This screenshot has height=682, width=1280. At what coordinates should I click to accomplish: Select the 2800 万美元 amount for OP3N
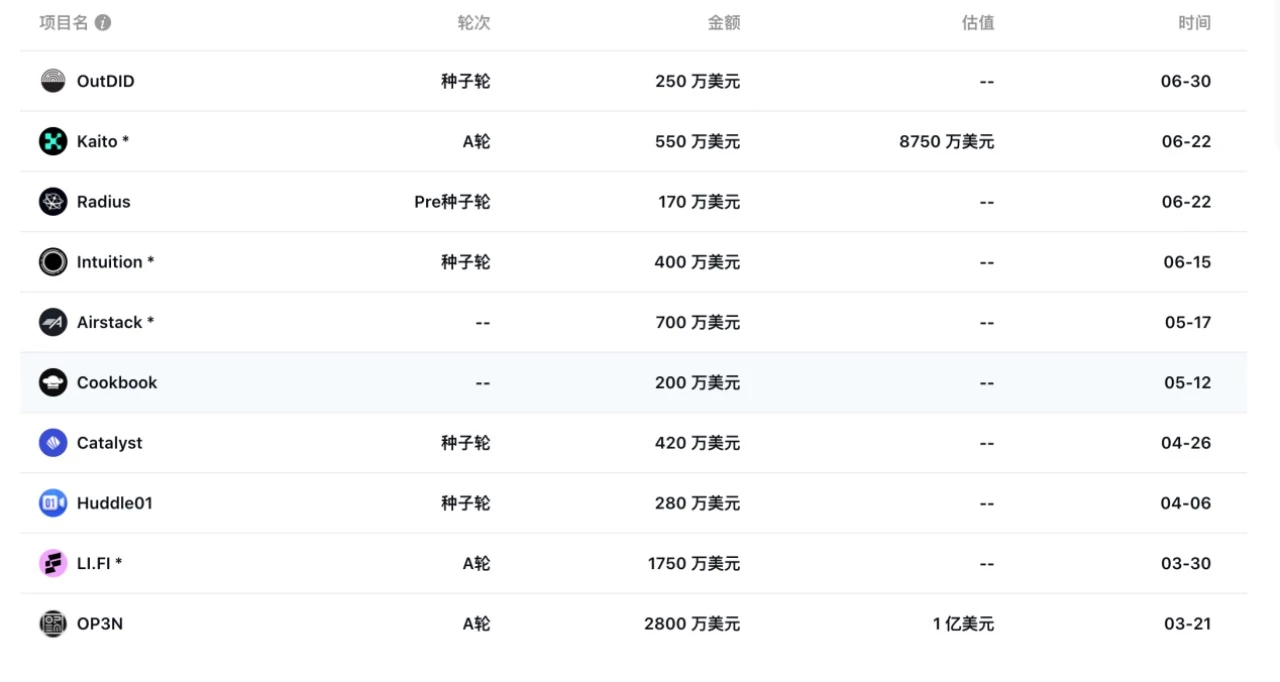pyautogui.click(x=692, y=623)
